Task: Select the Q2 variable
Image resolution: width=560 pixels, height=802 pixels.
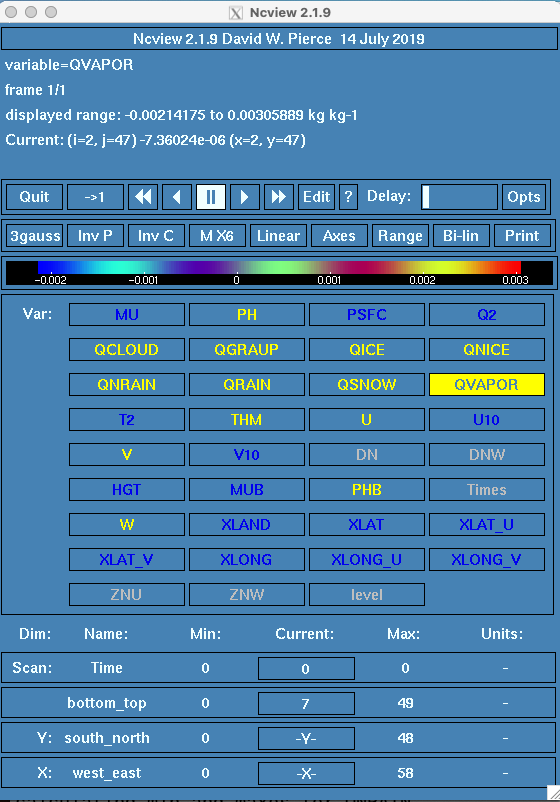Action: coord(487,315)
